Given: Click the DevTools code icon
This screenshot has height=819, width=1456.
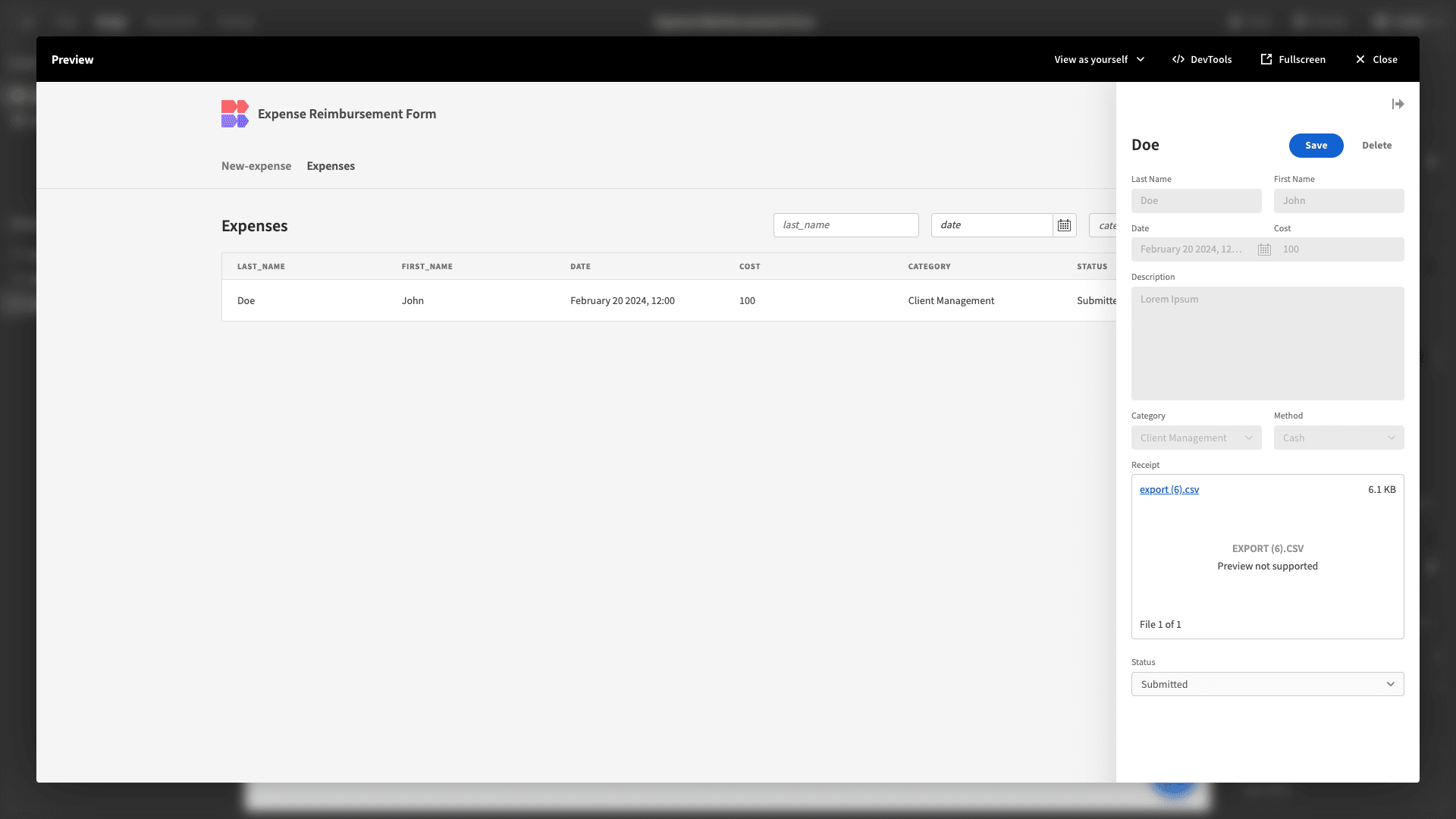Looking at the screenshot, I should [1178, 59].
